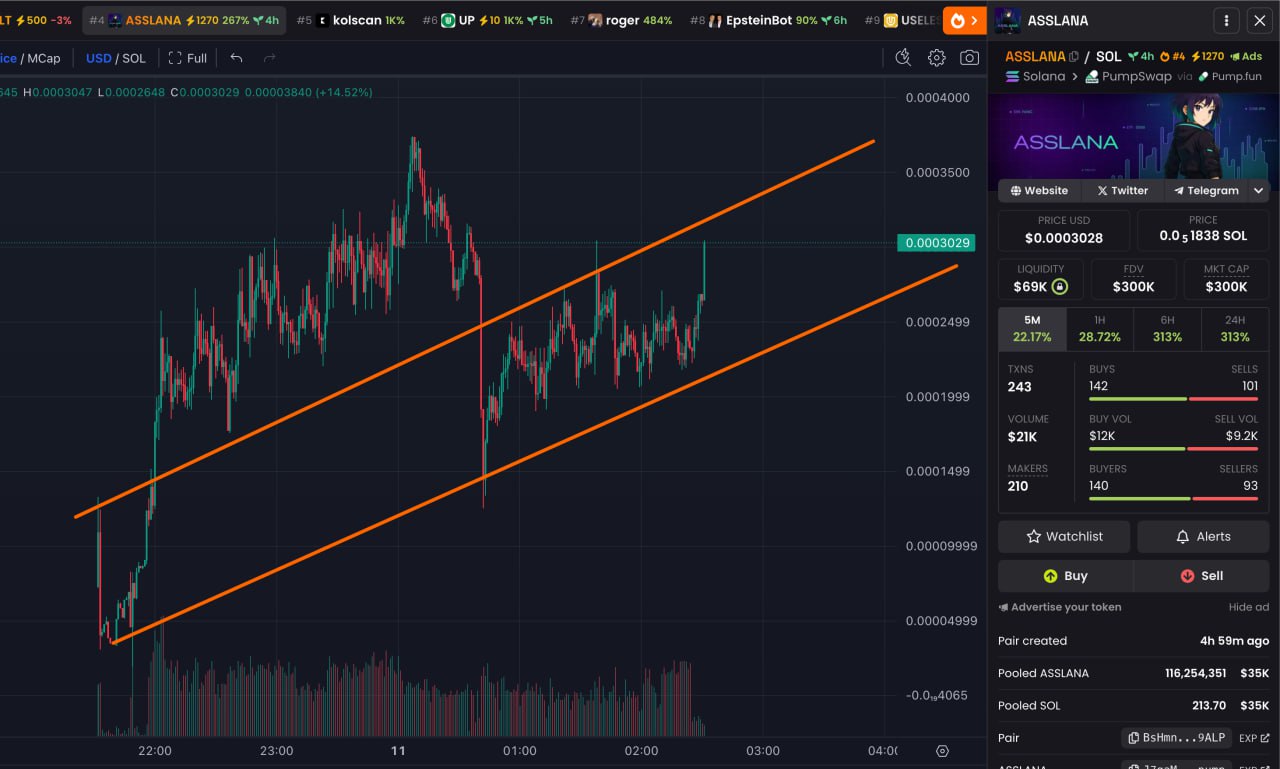The image size is (1280, 769).
Task: Switch chart to Full screen
Action: tap(188, 58)
